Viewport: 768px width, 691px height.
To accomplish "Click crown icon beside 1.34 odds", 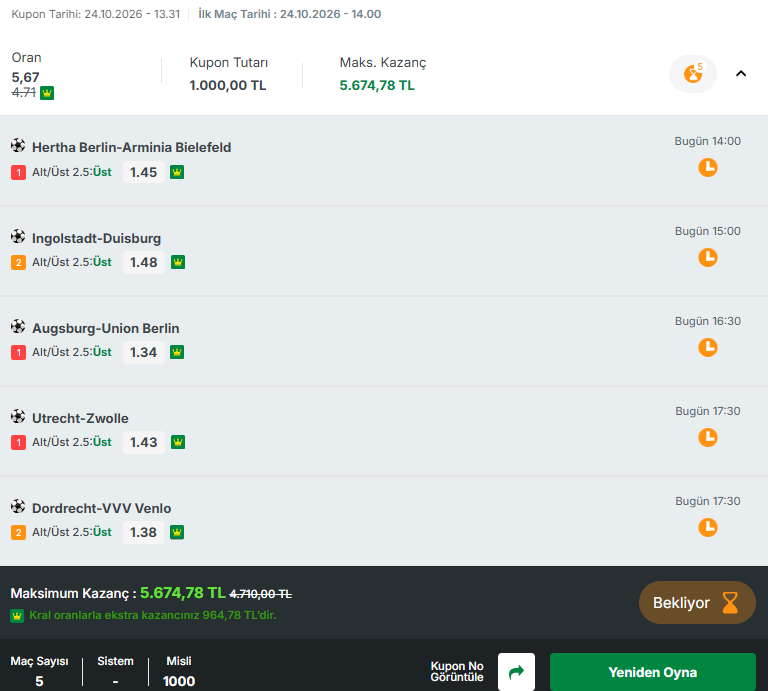I will 177,352.
